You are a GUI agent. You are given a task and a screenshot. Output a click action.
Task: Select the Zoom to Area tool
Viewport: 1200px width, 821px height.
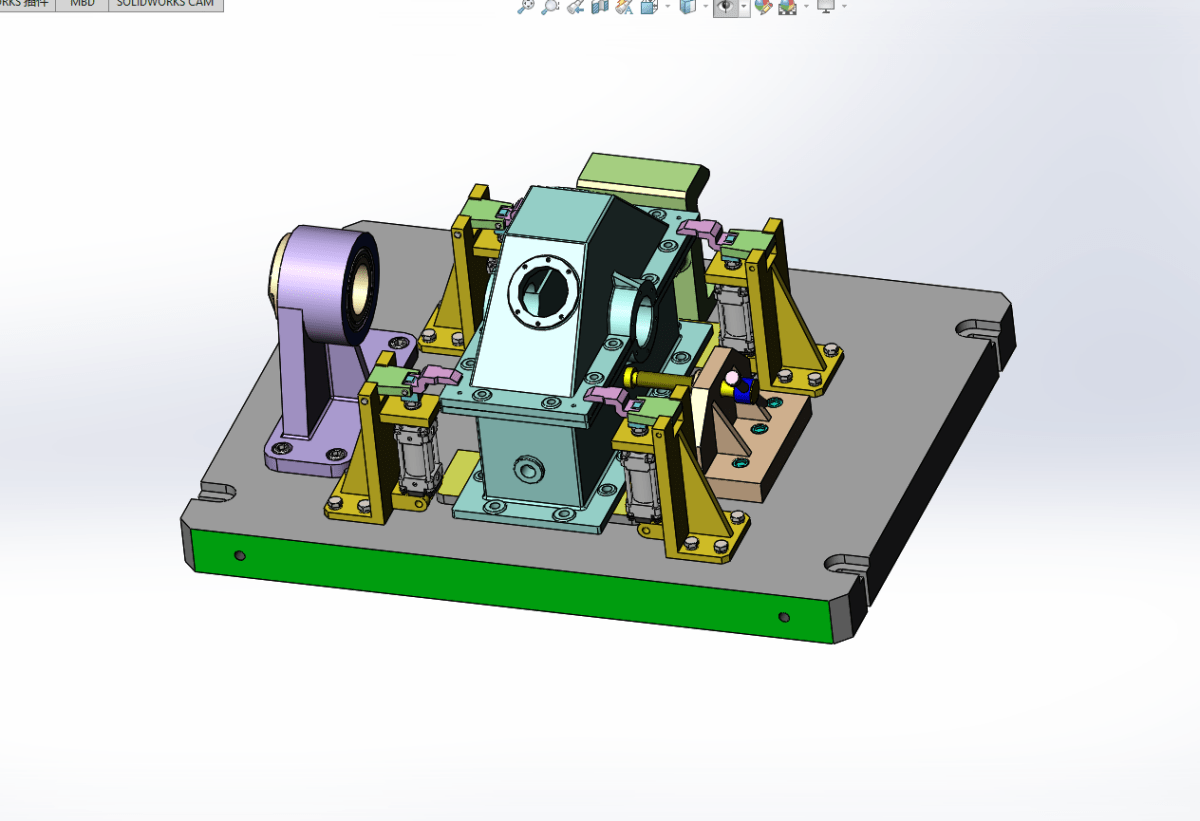tap(550, 6)
